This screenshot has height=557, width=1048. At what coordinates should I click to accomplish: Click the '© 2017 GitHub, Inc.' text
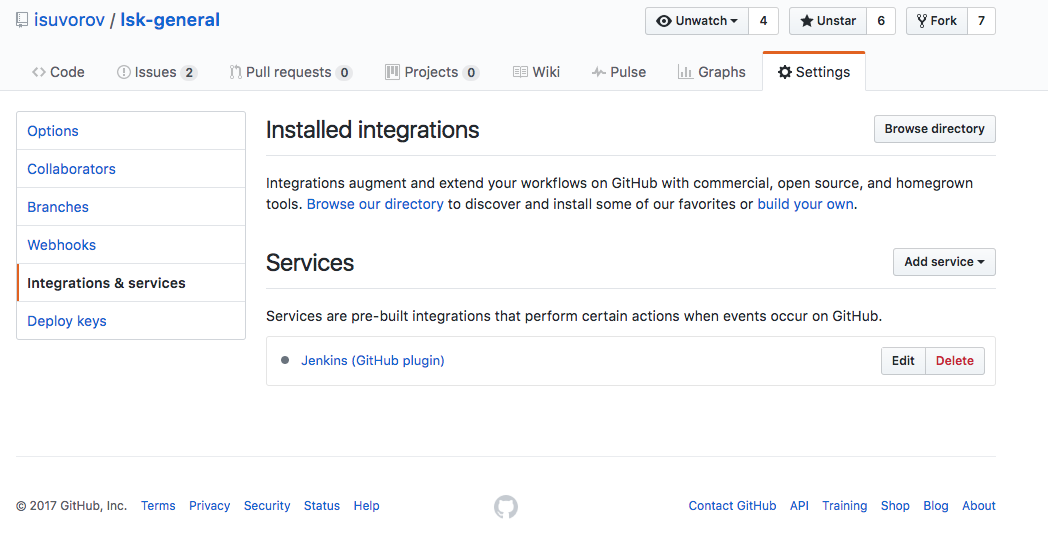pos(72,506)
